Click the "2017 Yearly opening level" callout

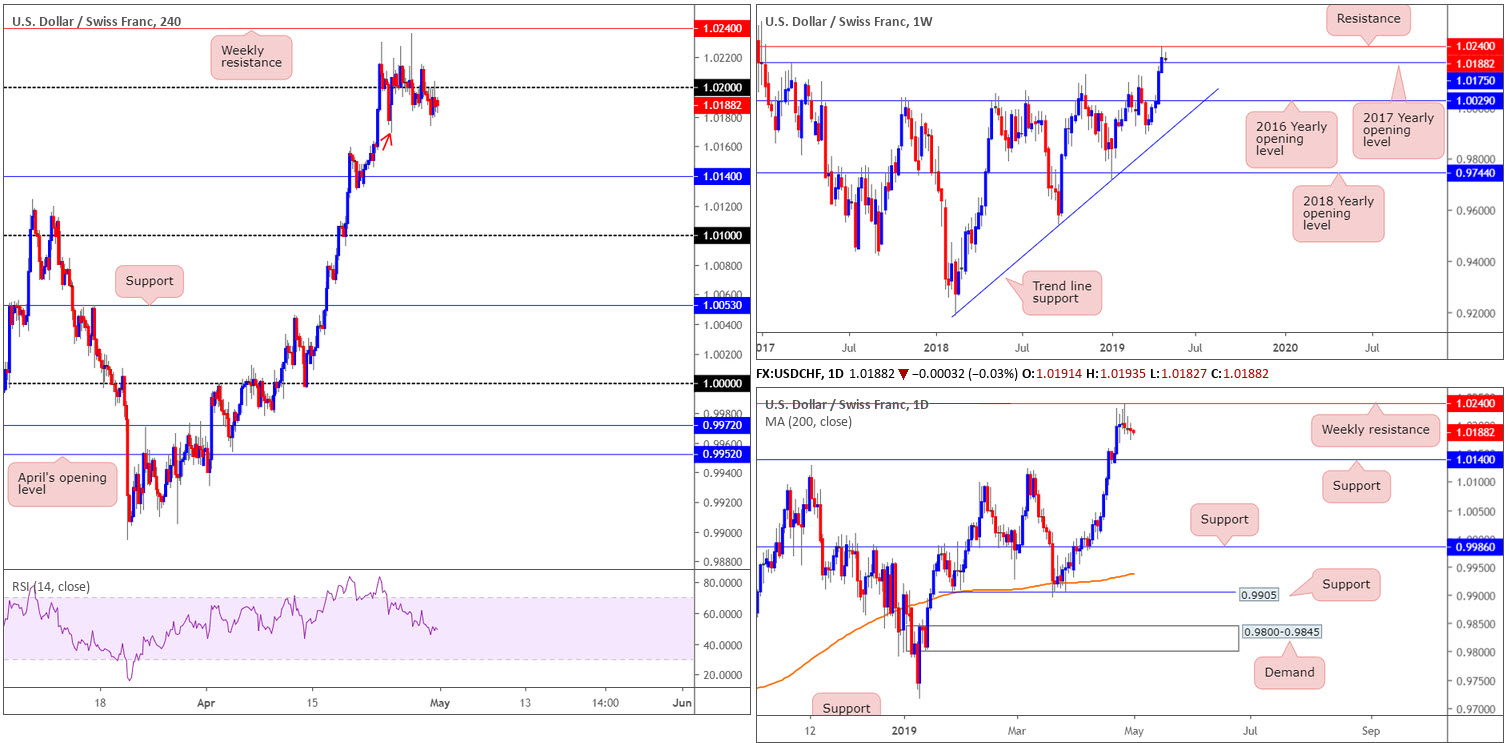point(1399,131)
